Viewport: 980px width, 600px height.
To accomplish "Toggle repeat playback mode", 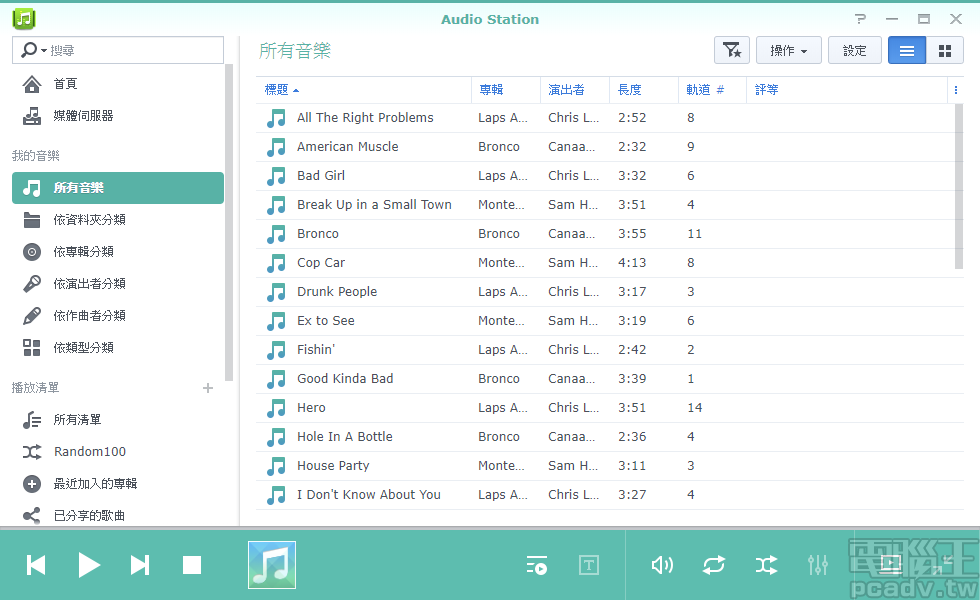I will click(x=713, y=565).
